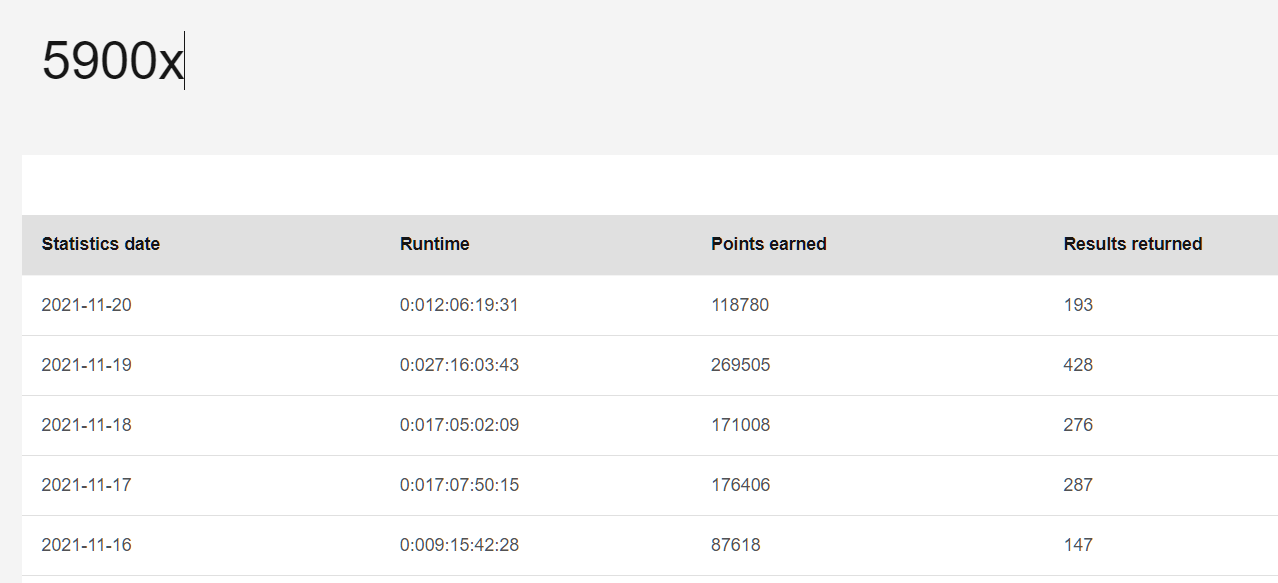Image resolution: width=1278 pixels, height=583 pixels.
Task: Click the 87618 points earned cell
Action: [735, 545]
